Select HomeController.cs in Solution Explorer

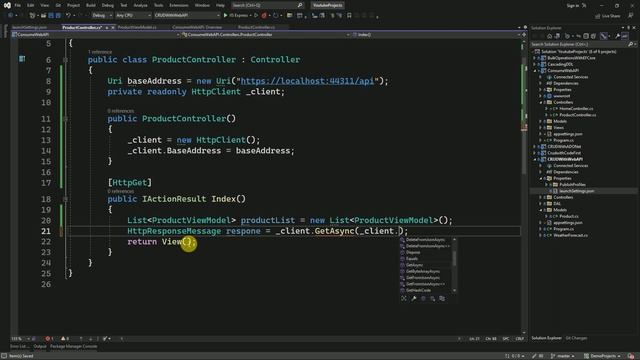coord(576,109)
